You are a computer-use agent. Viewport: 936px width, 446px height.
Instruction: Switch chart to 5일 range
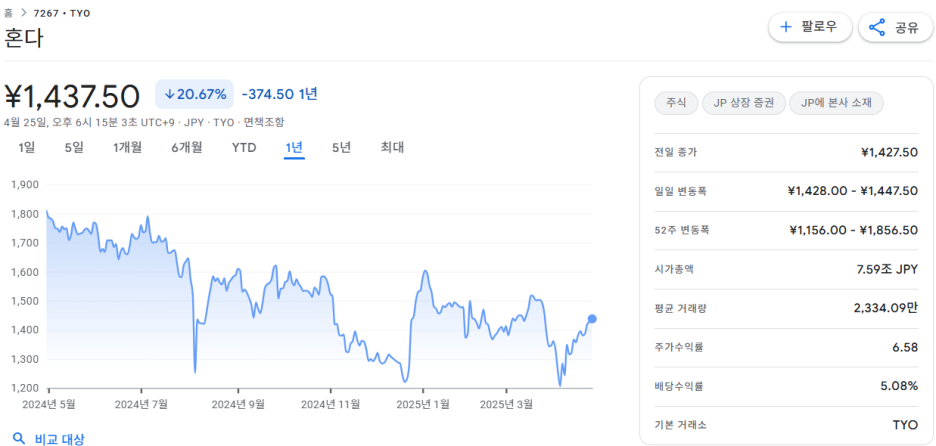pos(74,147)
